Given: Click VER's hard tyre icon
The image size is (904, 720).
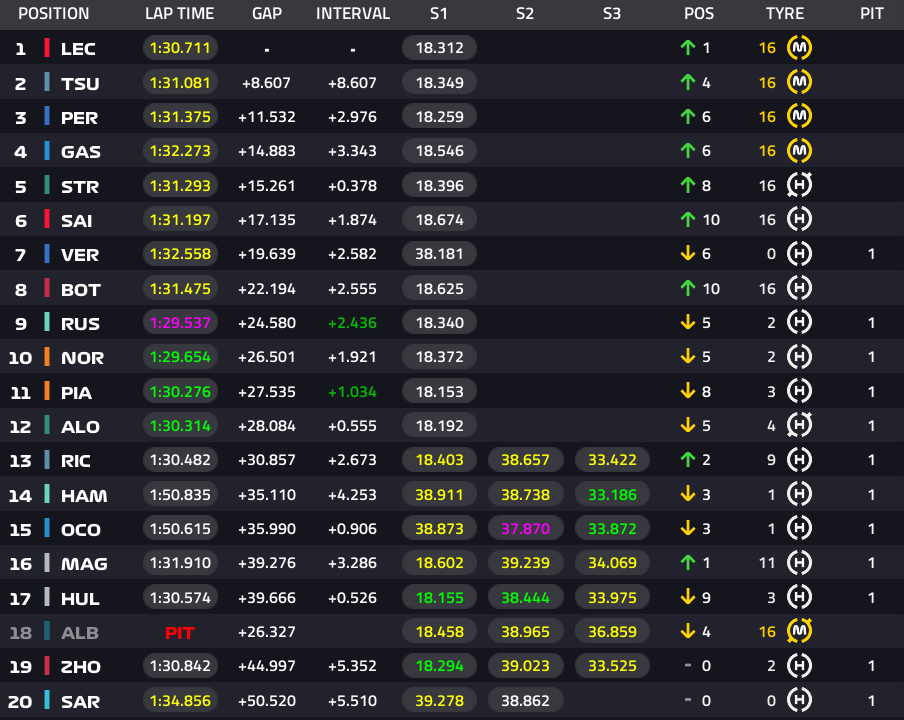Looking at the screenshot, I should (x=800, y=254).
